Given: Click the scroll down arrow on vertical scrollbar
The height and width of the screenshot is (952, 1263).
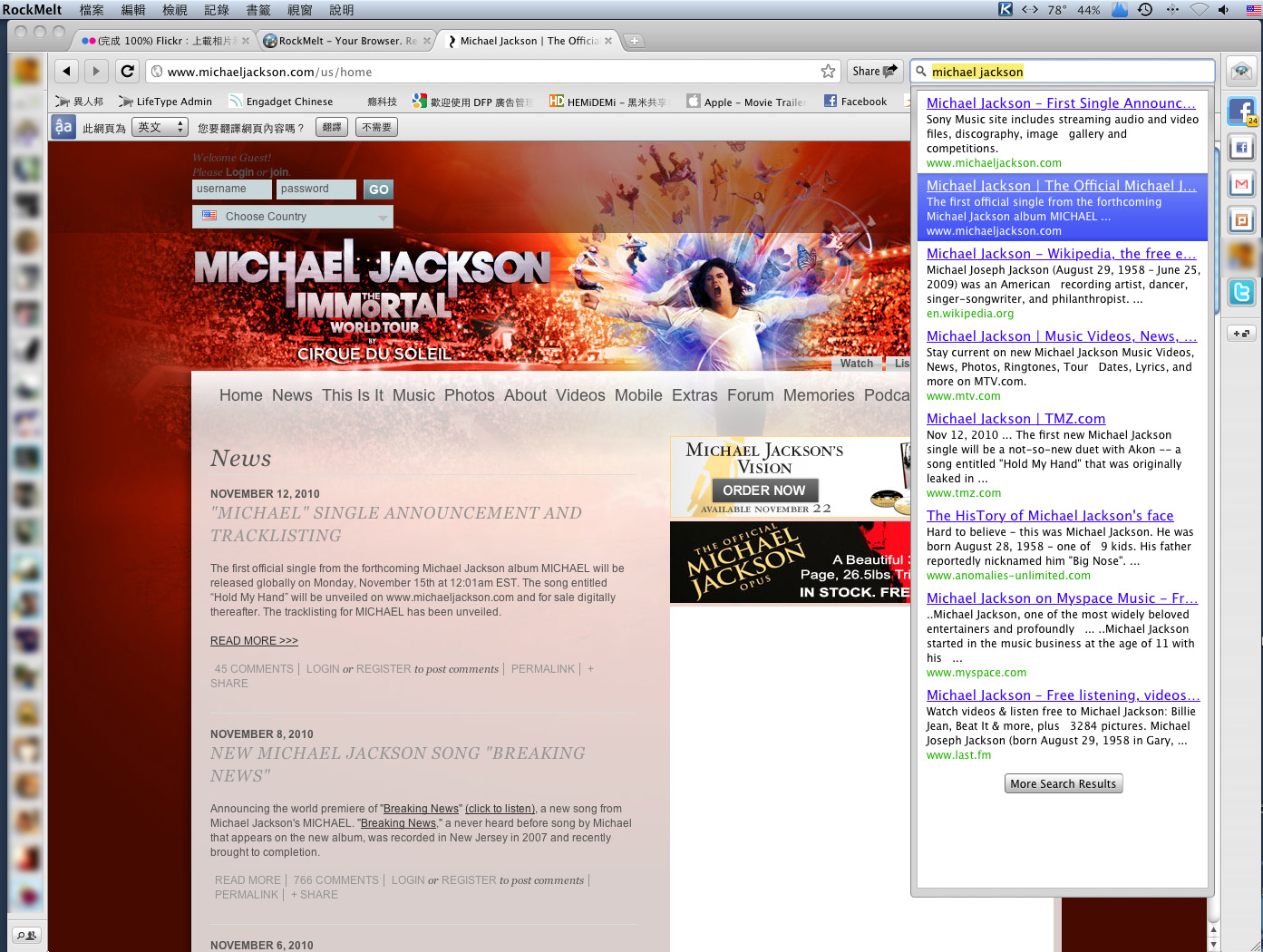Looking at the screenshot, I should (x=1214, y=945).
